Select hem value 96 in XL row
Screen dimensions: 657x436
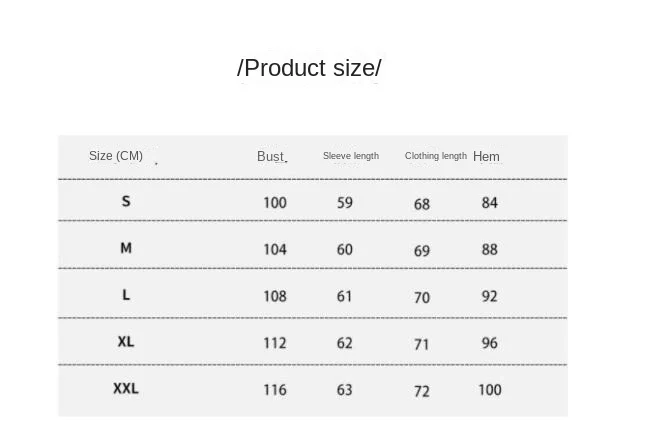point(489,343)
